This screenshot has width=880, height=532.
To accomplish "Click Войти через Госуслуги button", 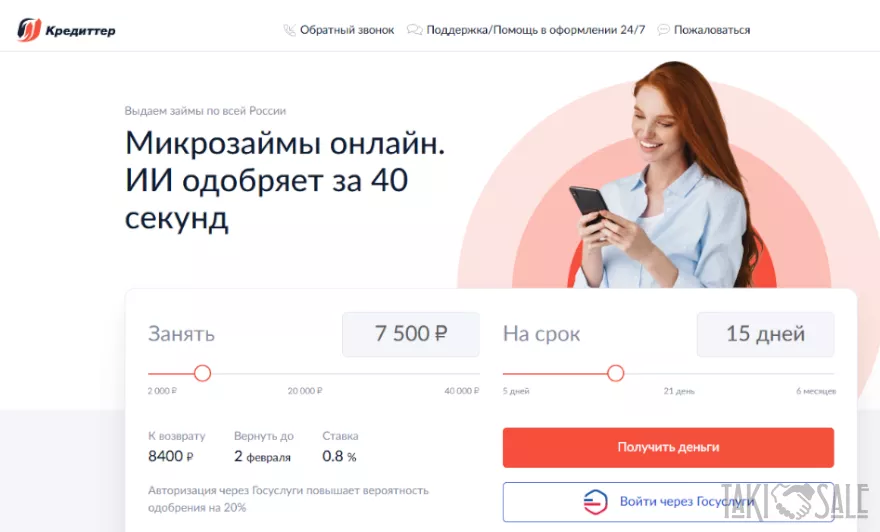I will pyautogui.click(x=668, y=502).
